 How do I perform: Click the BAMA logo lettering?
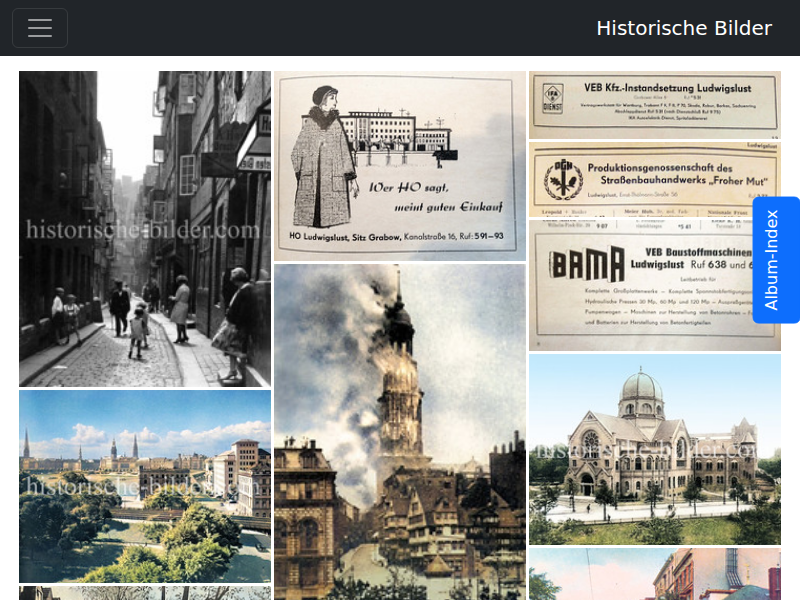(x=587, y=264)
